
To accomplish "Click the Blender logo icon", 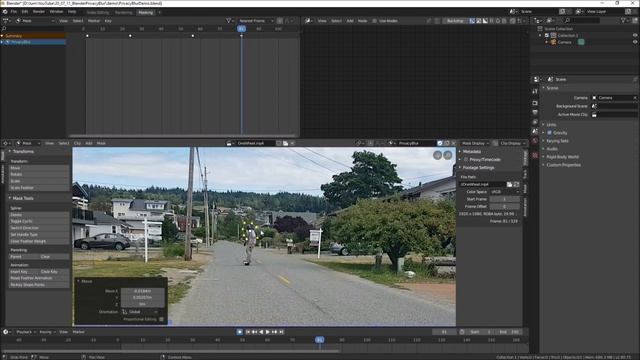I will [x=5, y=12].
